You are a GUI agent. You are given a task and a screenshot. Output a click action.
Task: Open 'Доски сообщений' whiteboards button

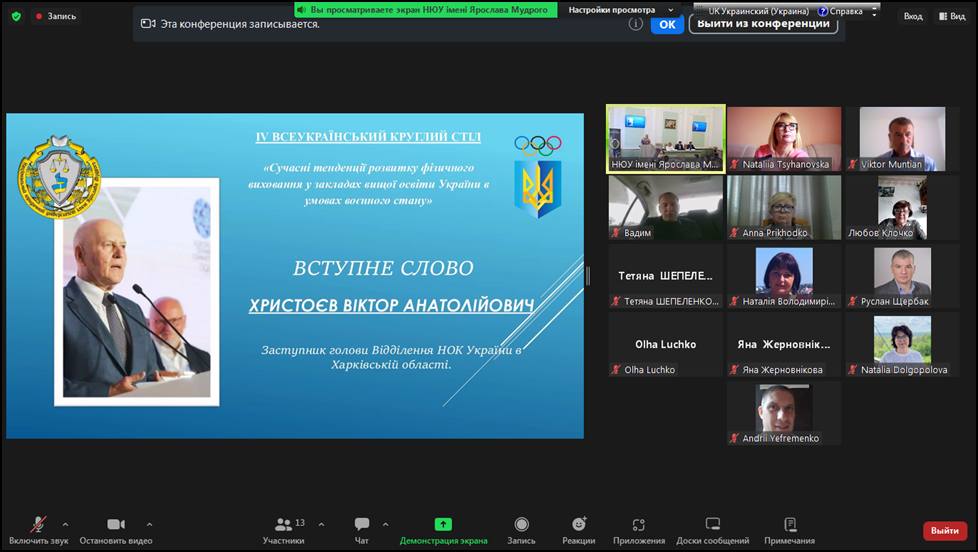pyautogui.click(x=713, y=531)
